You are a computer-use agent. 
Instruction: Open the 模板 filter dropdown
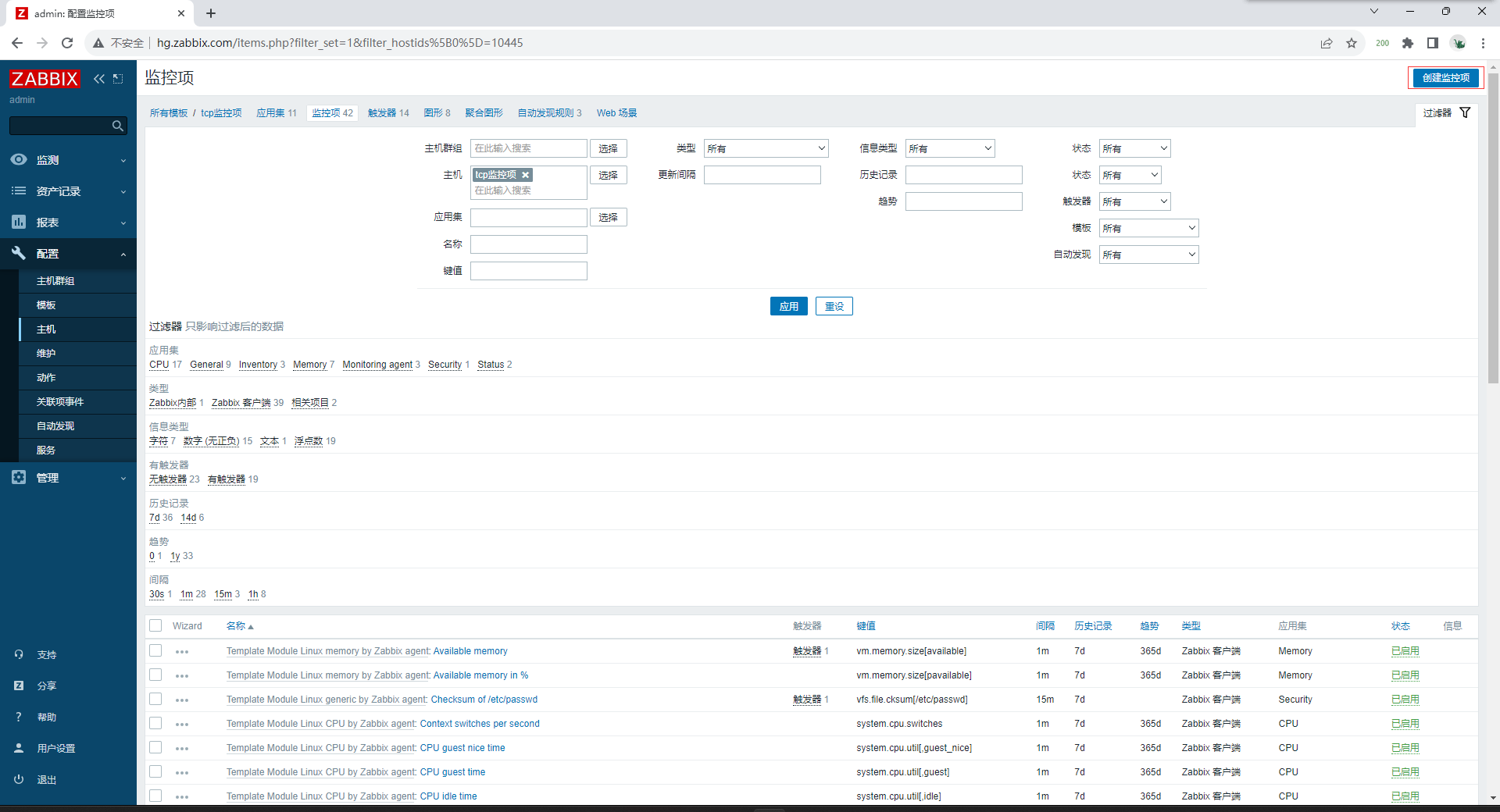point(1148,228)
